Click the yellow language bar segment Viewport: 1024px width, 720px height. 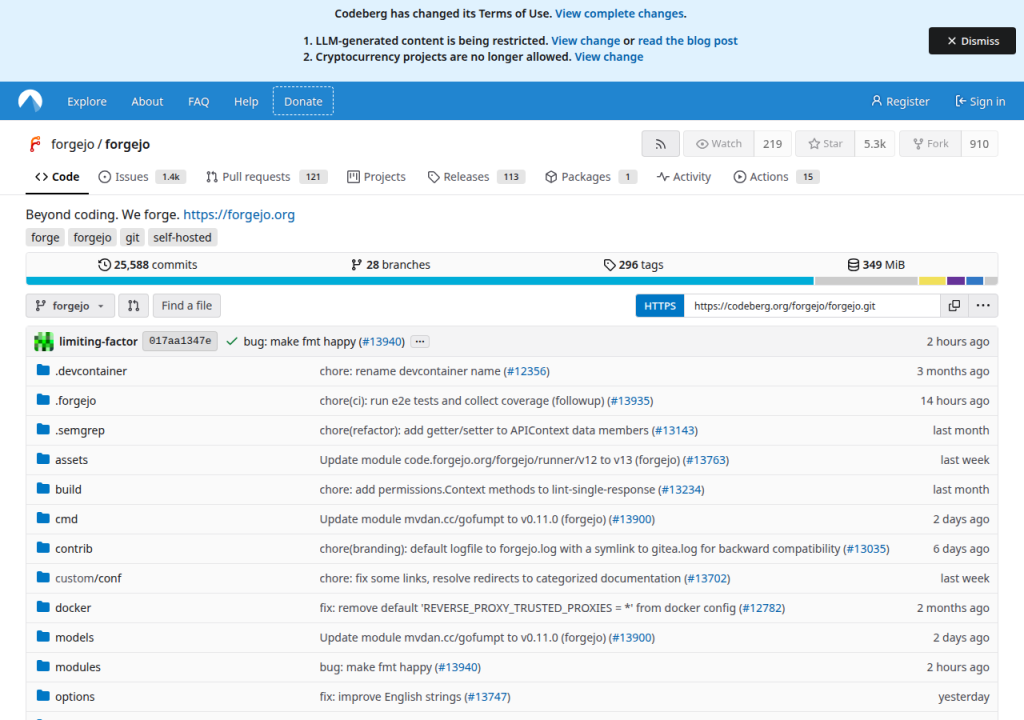[932, 281]
